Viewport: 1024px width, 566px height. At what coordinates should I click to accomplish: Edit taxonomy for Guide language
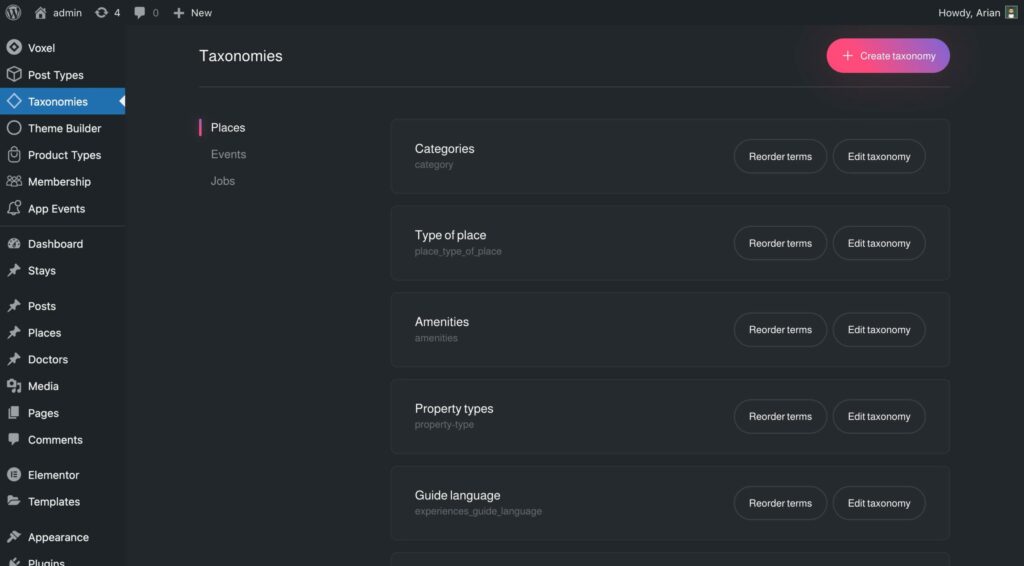879,503
